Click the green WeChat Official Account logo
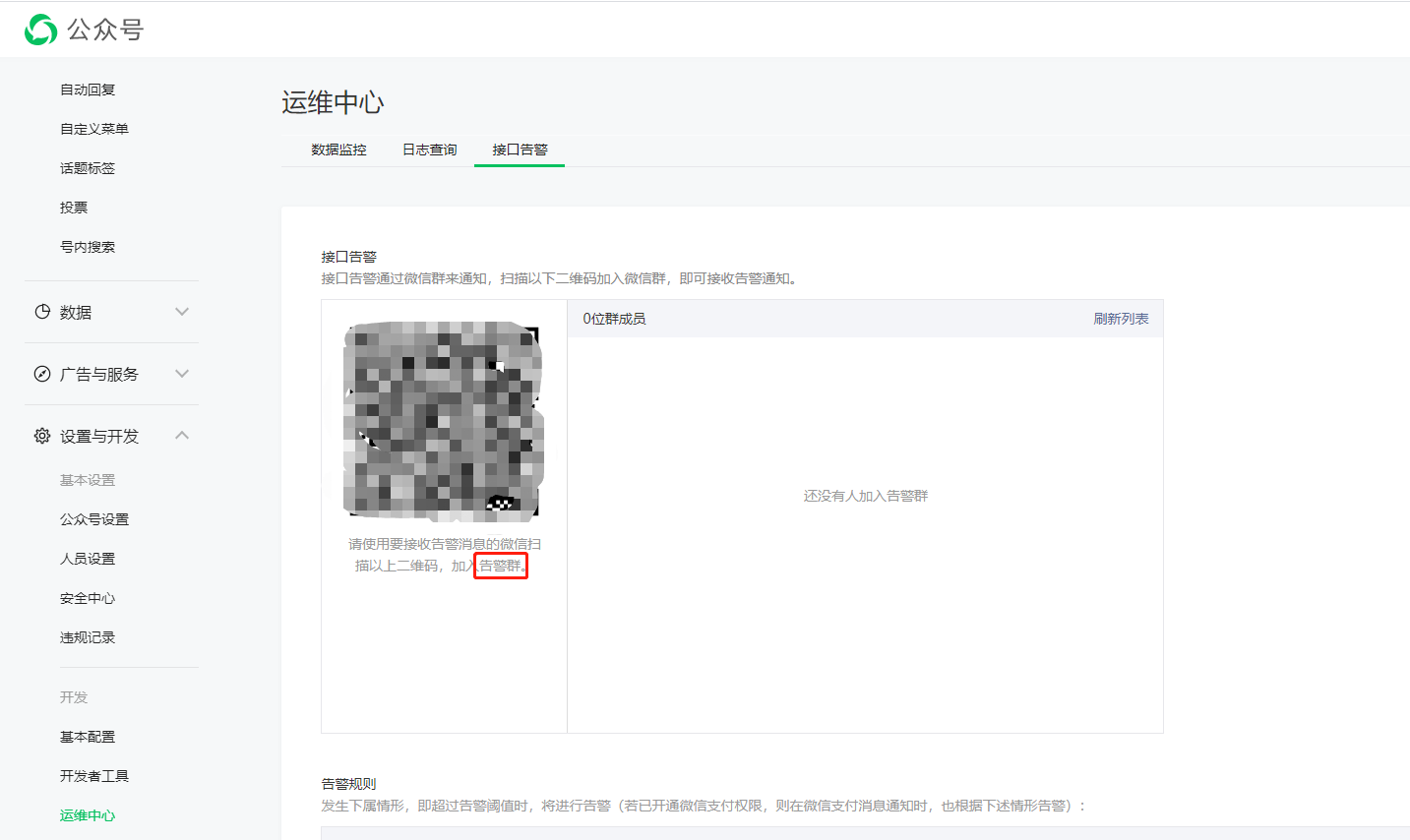 click(x=40, y=30)
